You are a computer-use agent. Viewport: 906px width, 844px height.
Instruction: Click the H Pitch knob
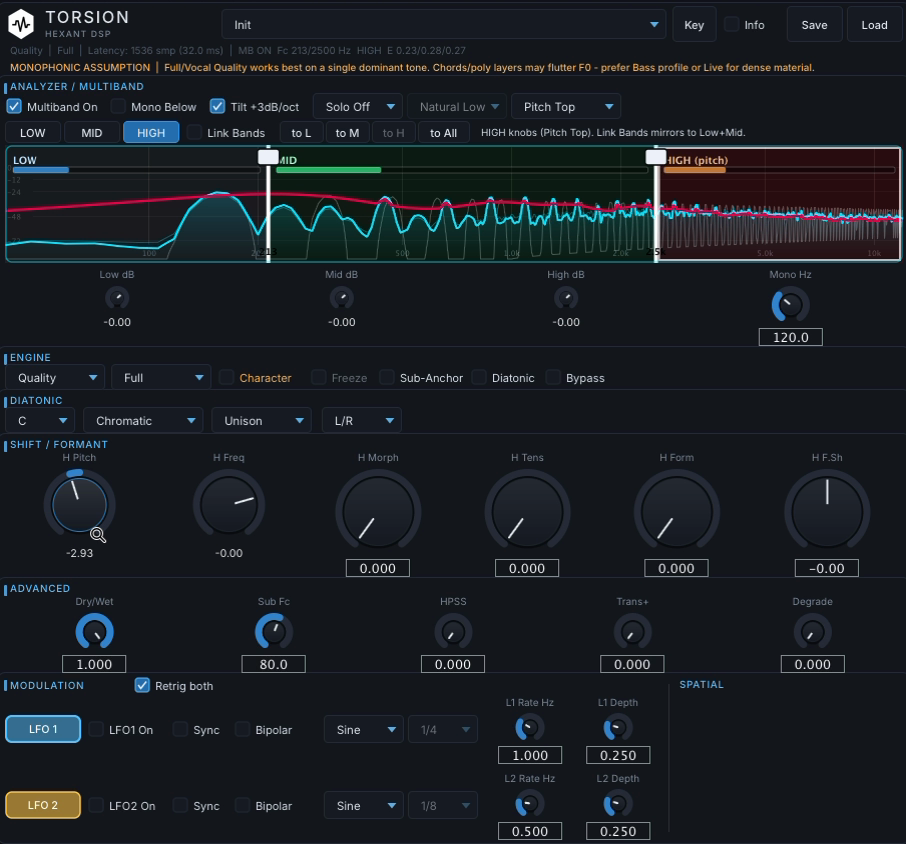tap(79, 504)
